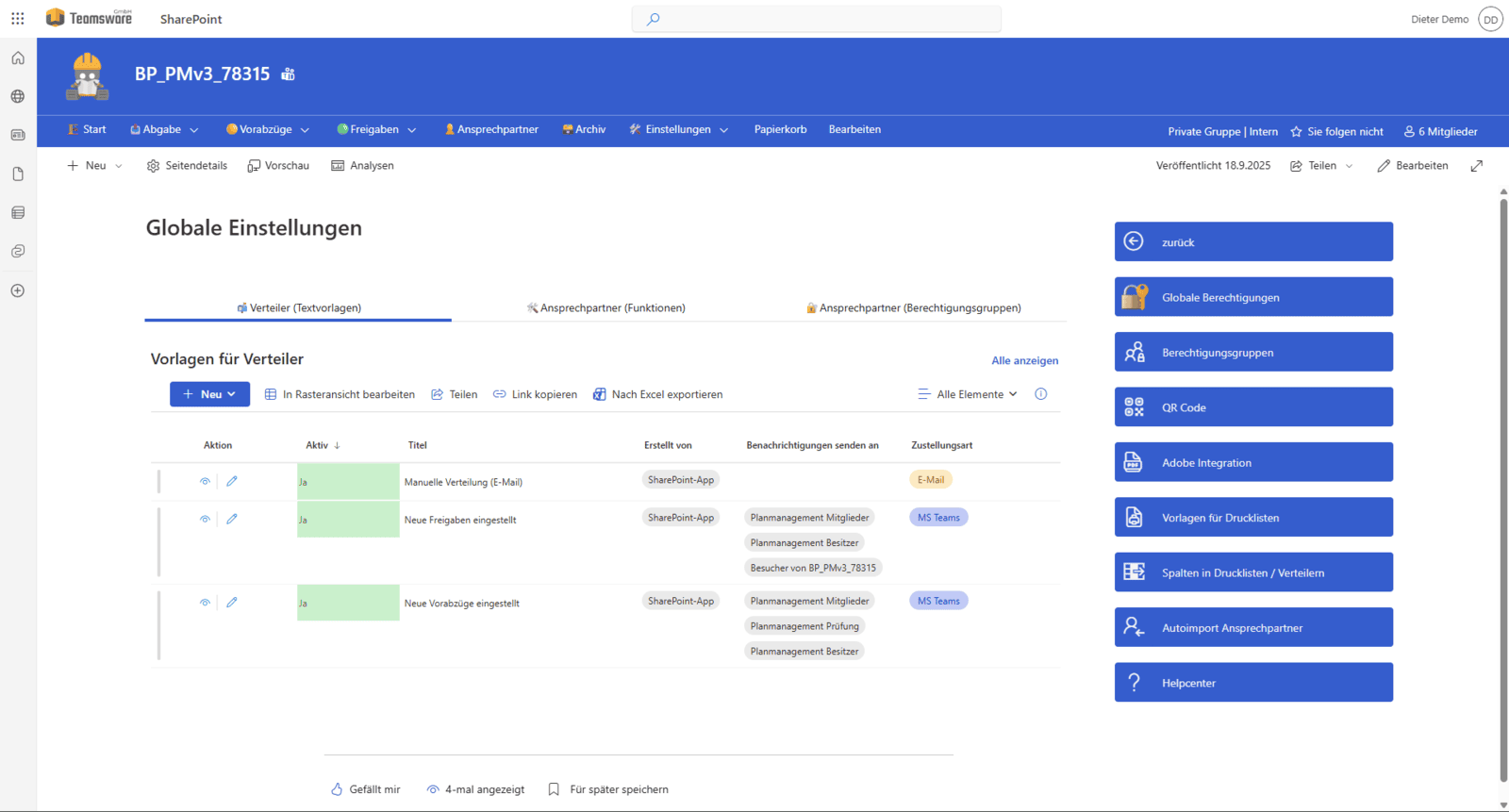The height and width of the screenshot is (812, 1509).
Task: Click the pencil edit icon for Manuelle Verteilung
Action: 232,481
